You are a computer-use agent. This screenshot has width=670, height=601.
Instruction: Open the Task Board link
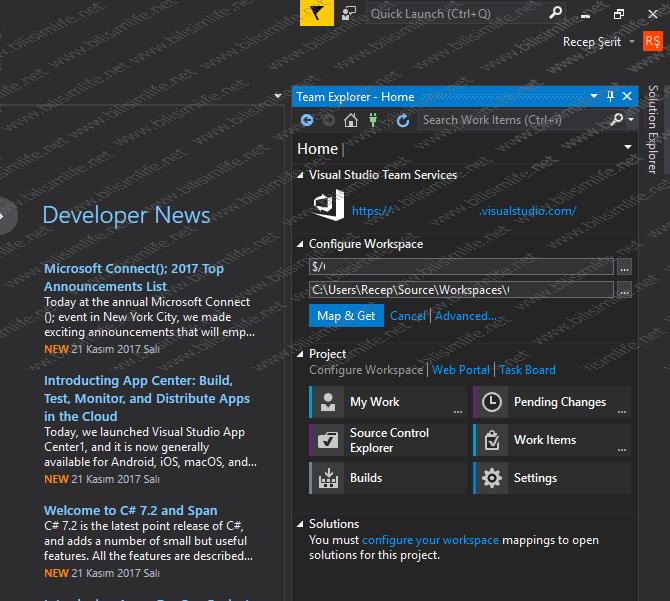pos(527,370)
